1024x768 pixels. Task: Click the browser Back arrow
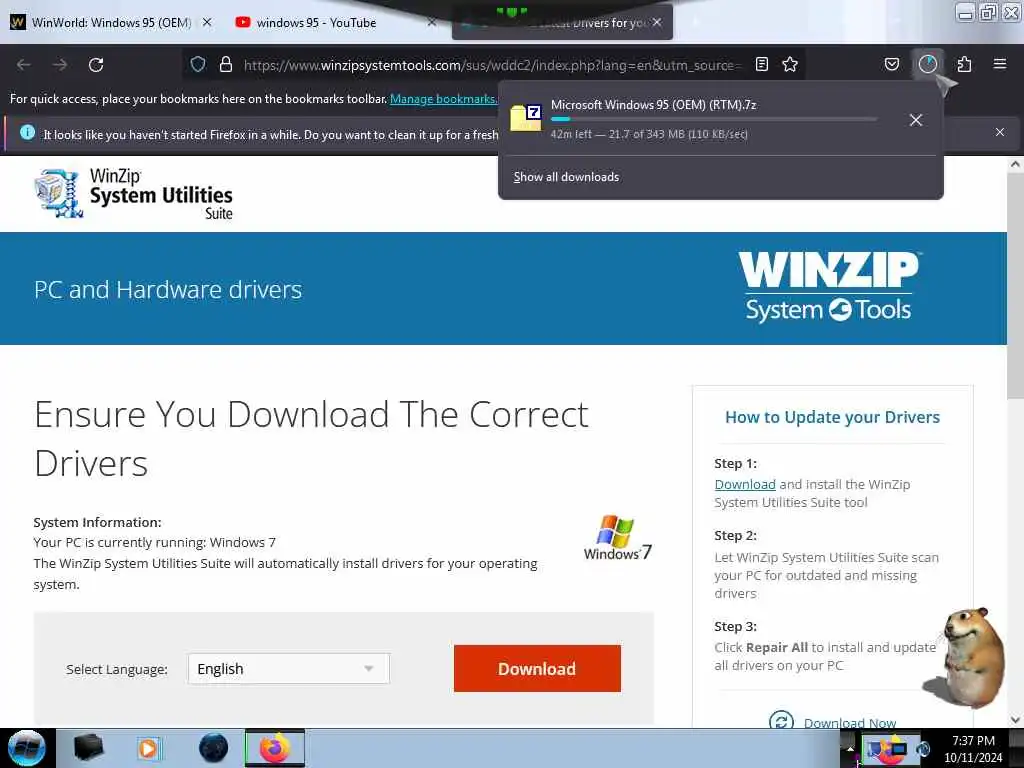[x=24, y=65]
